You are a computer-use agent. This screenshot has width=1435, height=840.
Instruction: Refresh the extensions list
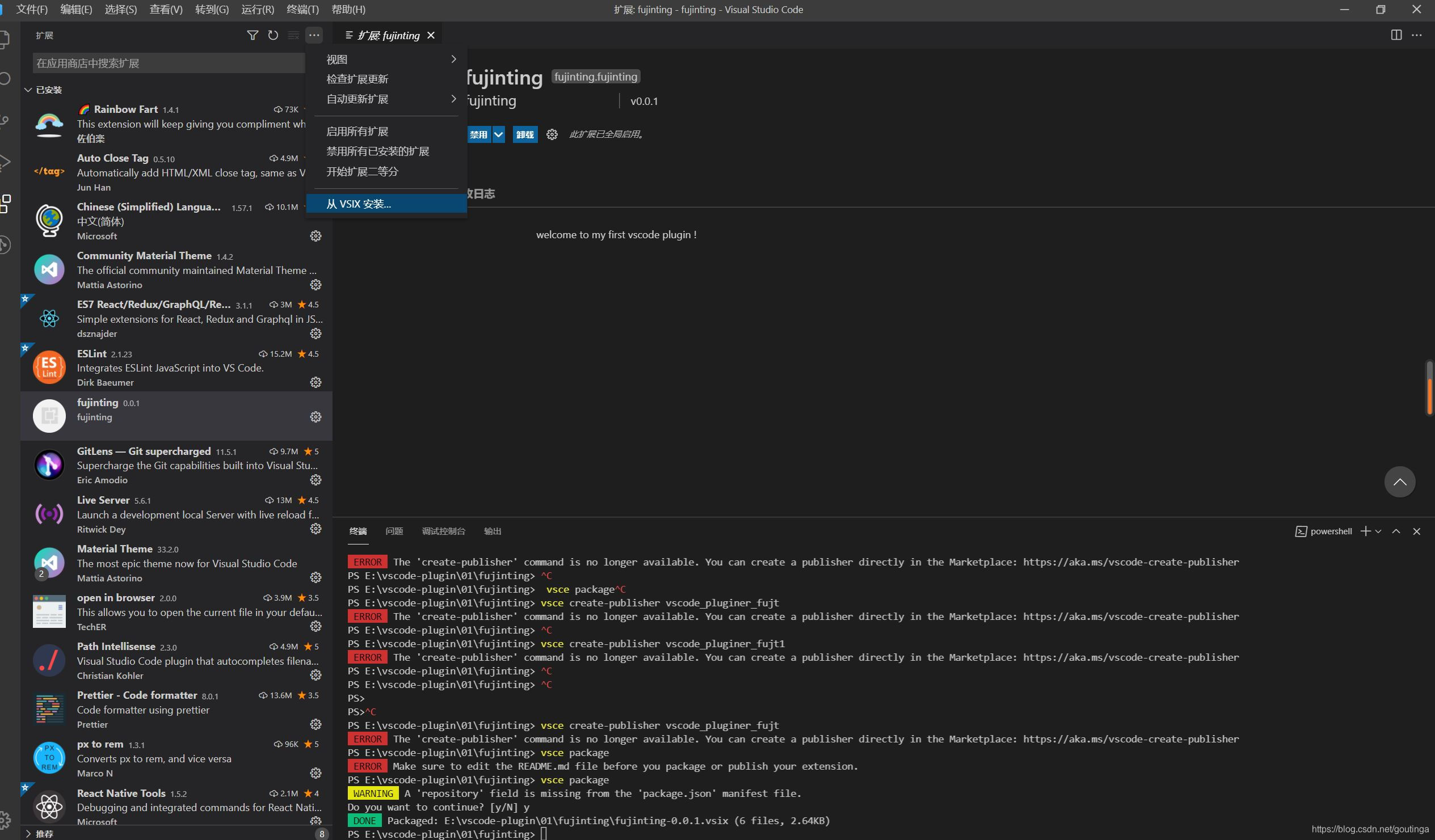tap(273, 35)
